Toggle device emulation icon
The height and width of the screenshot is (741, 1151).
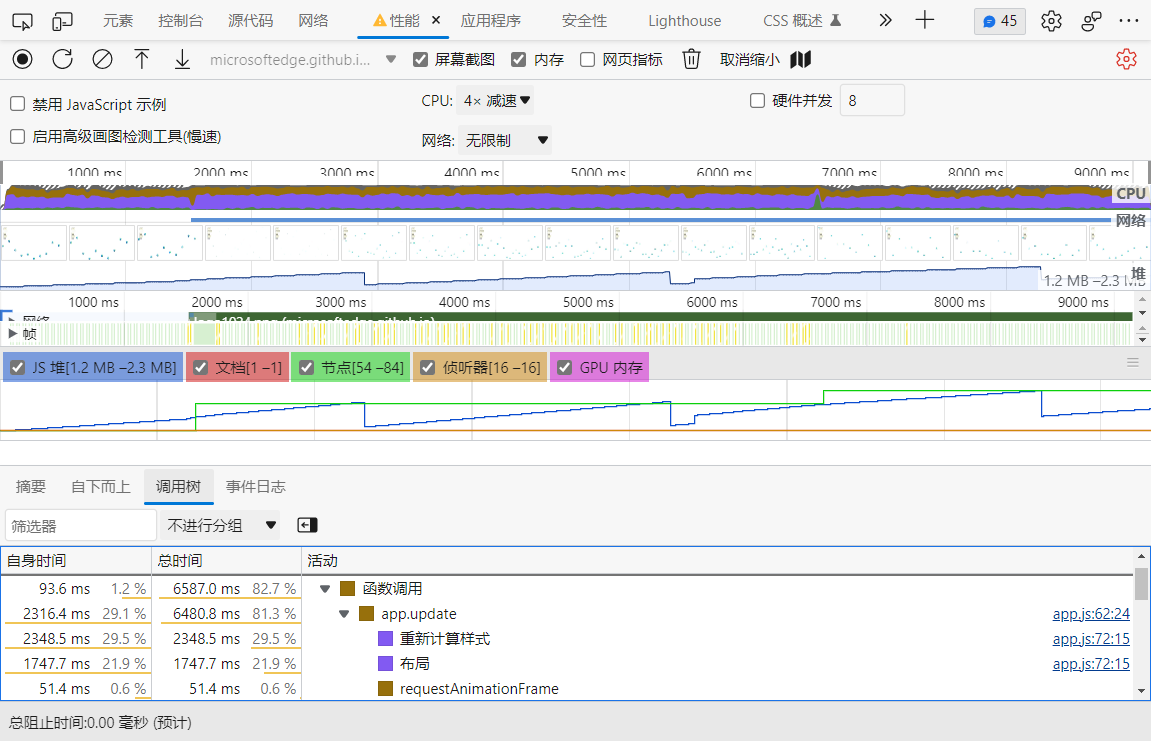[x=62, y=21]
